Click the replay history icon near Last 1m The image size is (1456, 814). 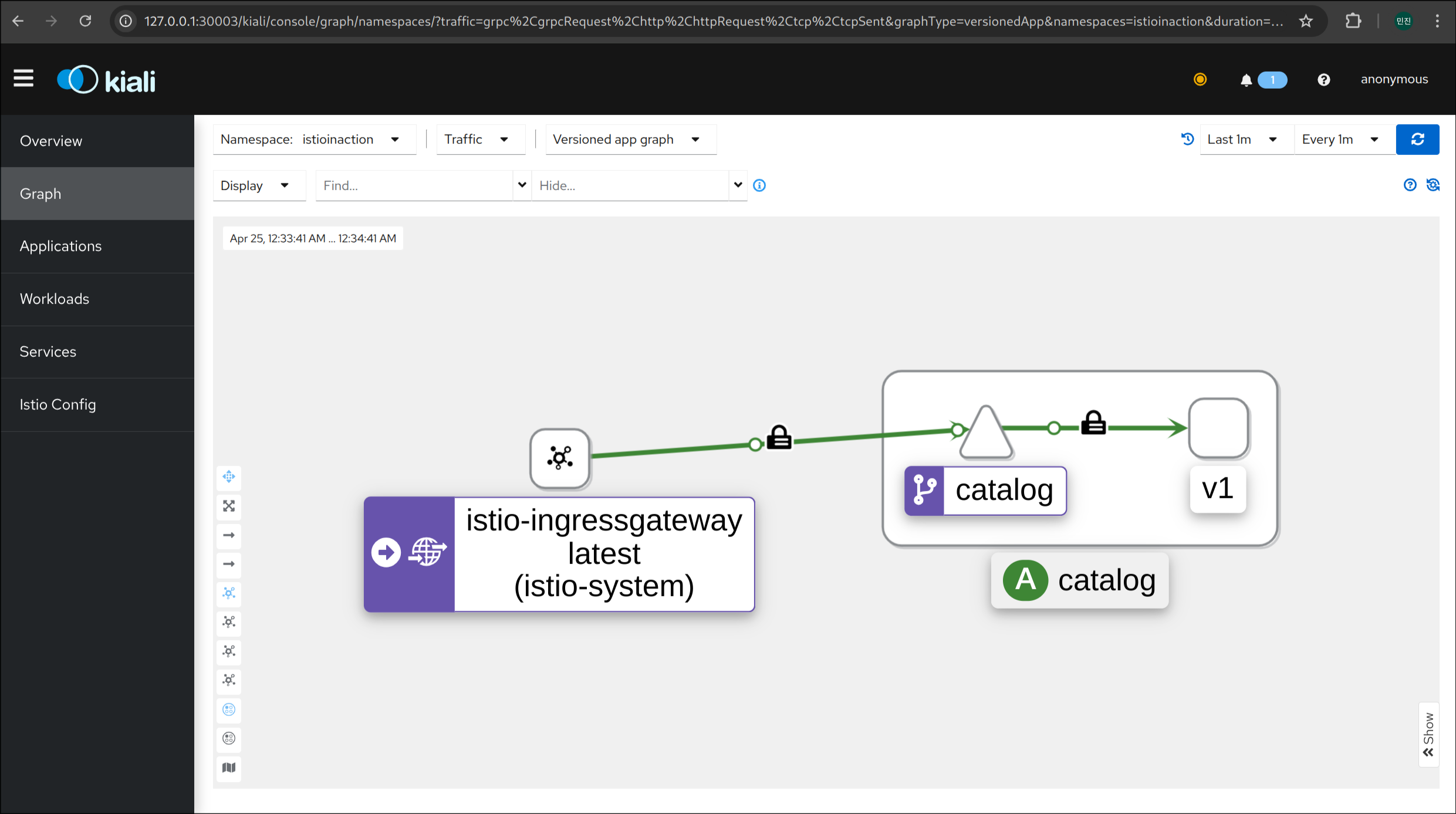(1187, 139)
